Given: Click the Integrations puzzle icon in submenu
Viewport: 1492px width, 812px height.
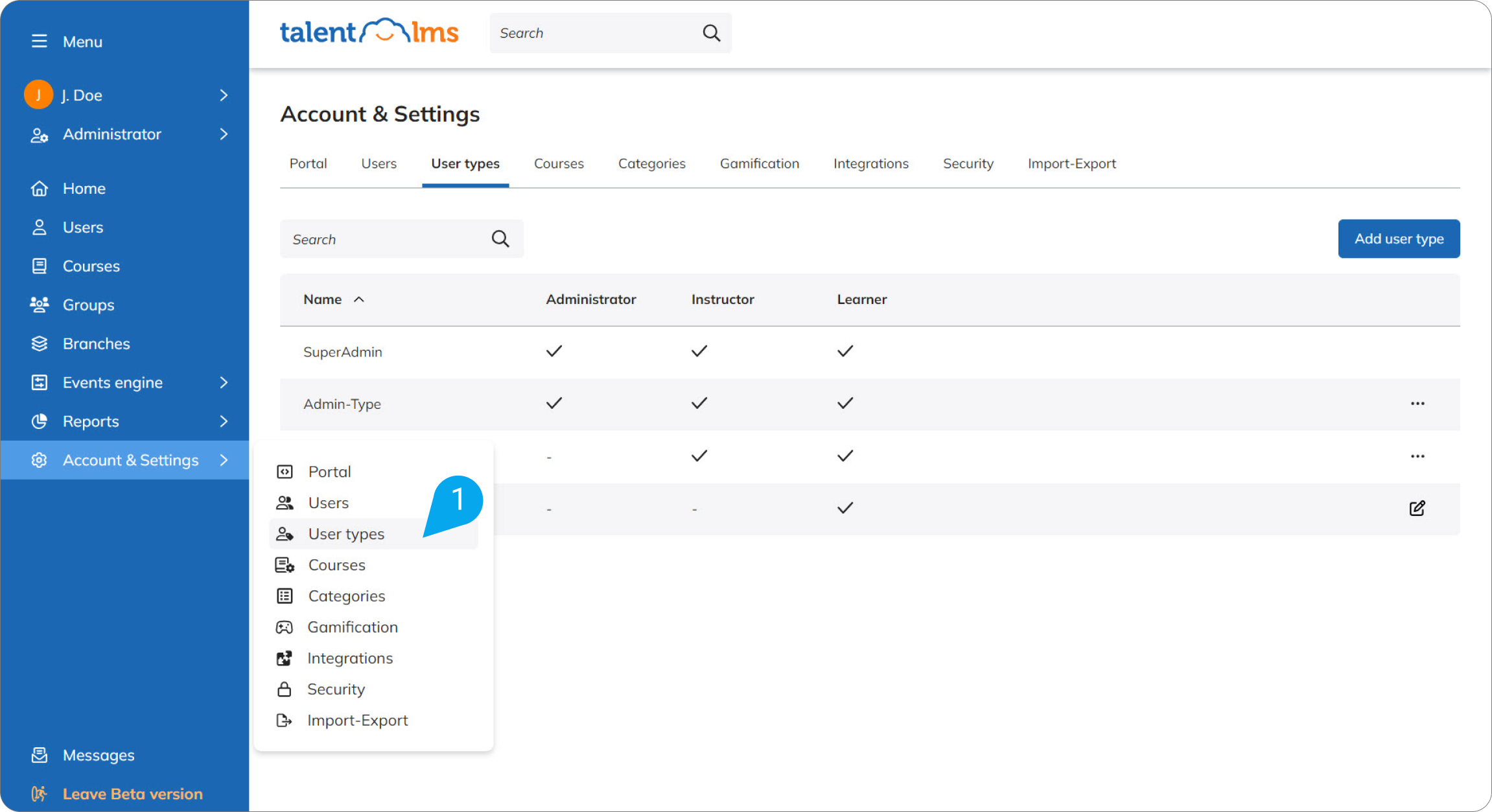Looking at the screenshot, I should coord(284,658).
